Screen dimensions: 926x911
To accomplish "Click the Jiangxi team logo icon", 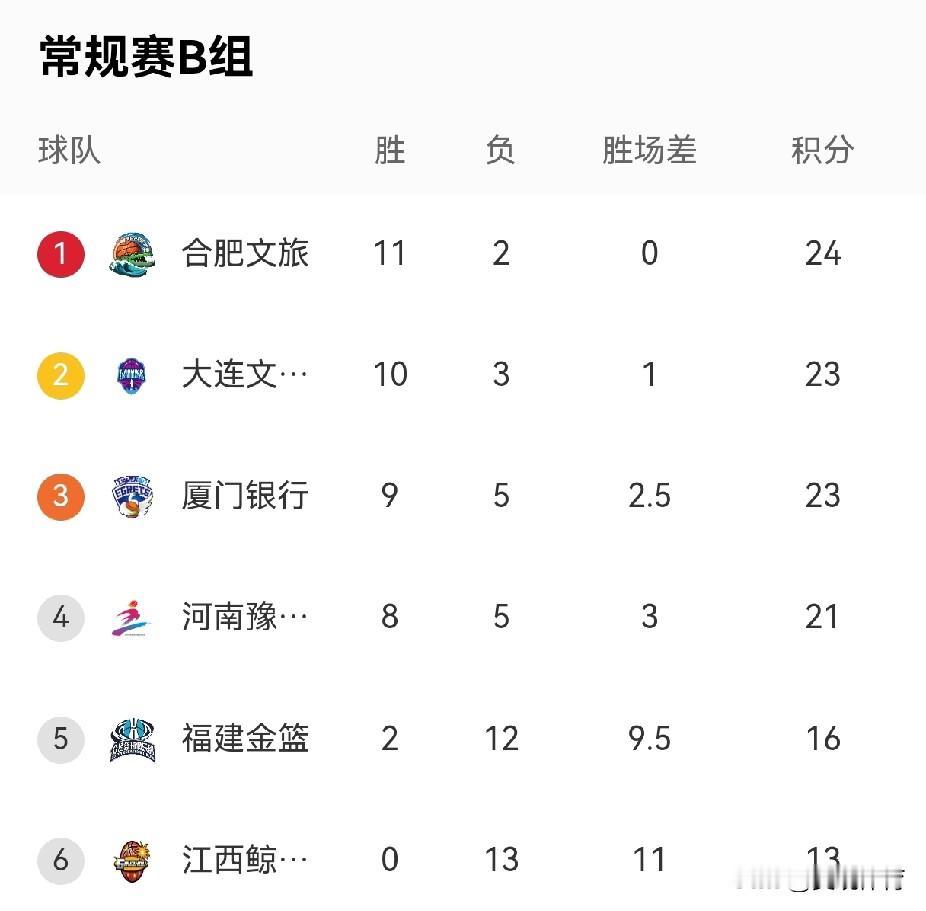I will [x=132, y=860].
